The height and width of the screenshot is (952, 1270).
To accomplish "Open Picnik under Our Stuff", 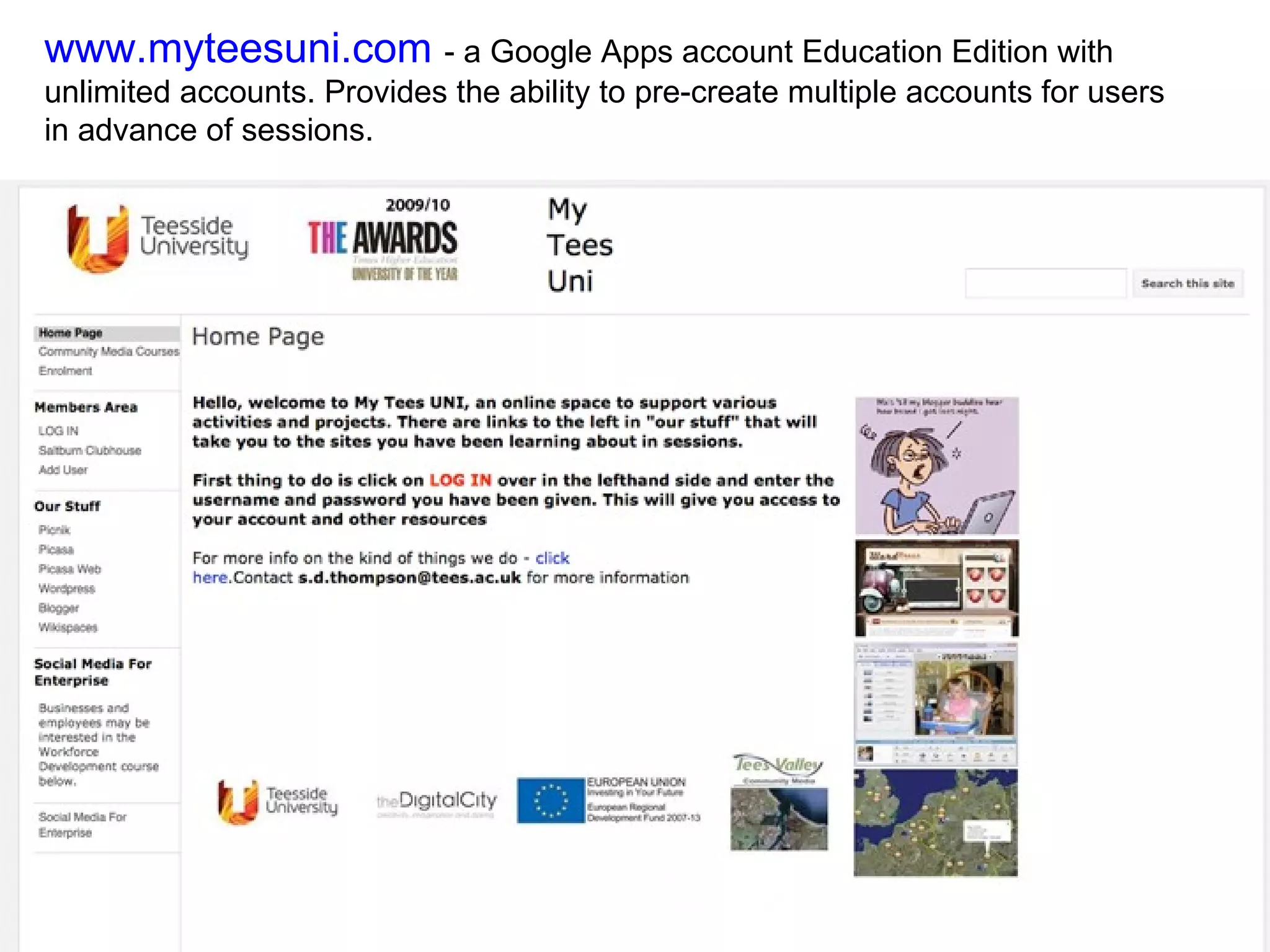I will (55, 530).
